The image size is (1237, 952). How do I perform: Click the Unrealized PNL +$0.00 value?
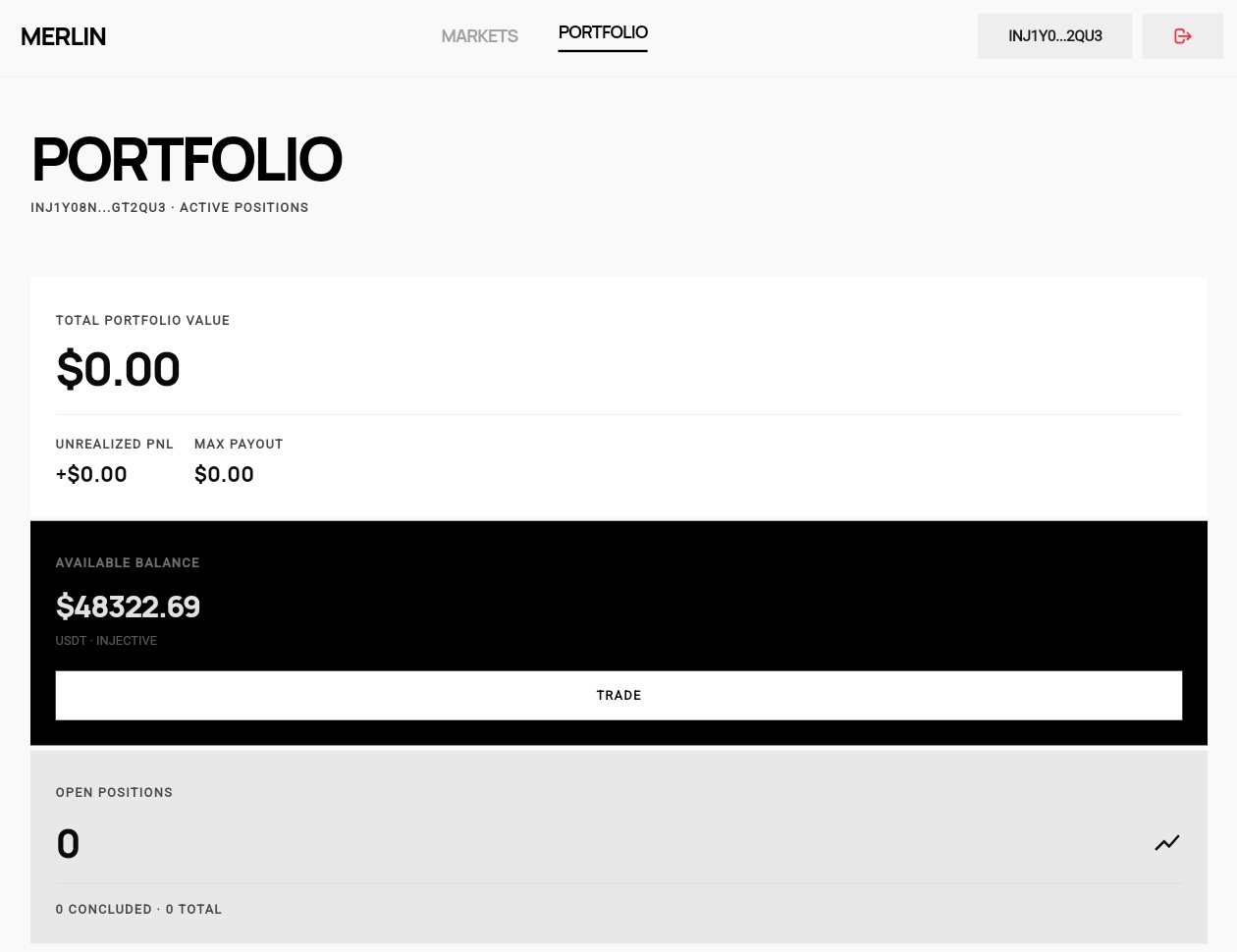pos(91,475)
